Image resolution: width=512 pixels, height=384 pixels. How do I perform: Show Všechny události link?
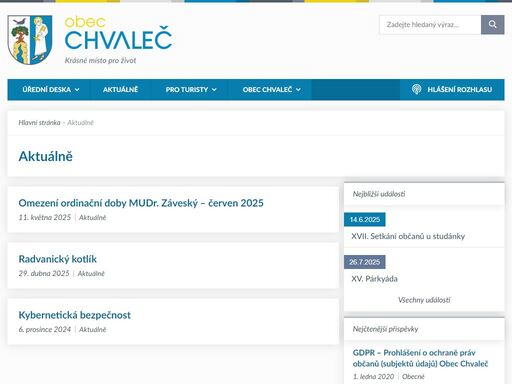pyautogui.click(x=424, y=300)
